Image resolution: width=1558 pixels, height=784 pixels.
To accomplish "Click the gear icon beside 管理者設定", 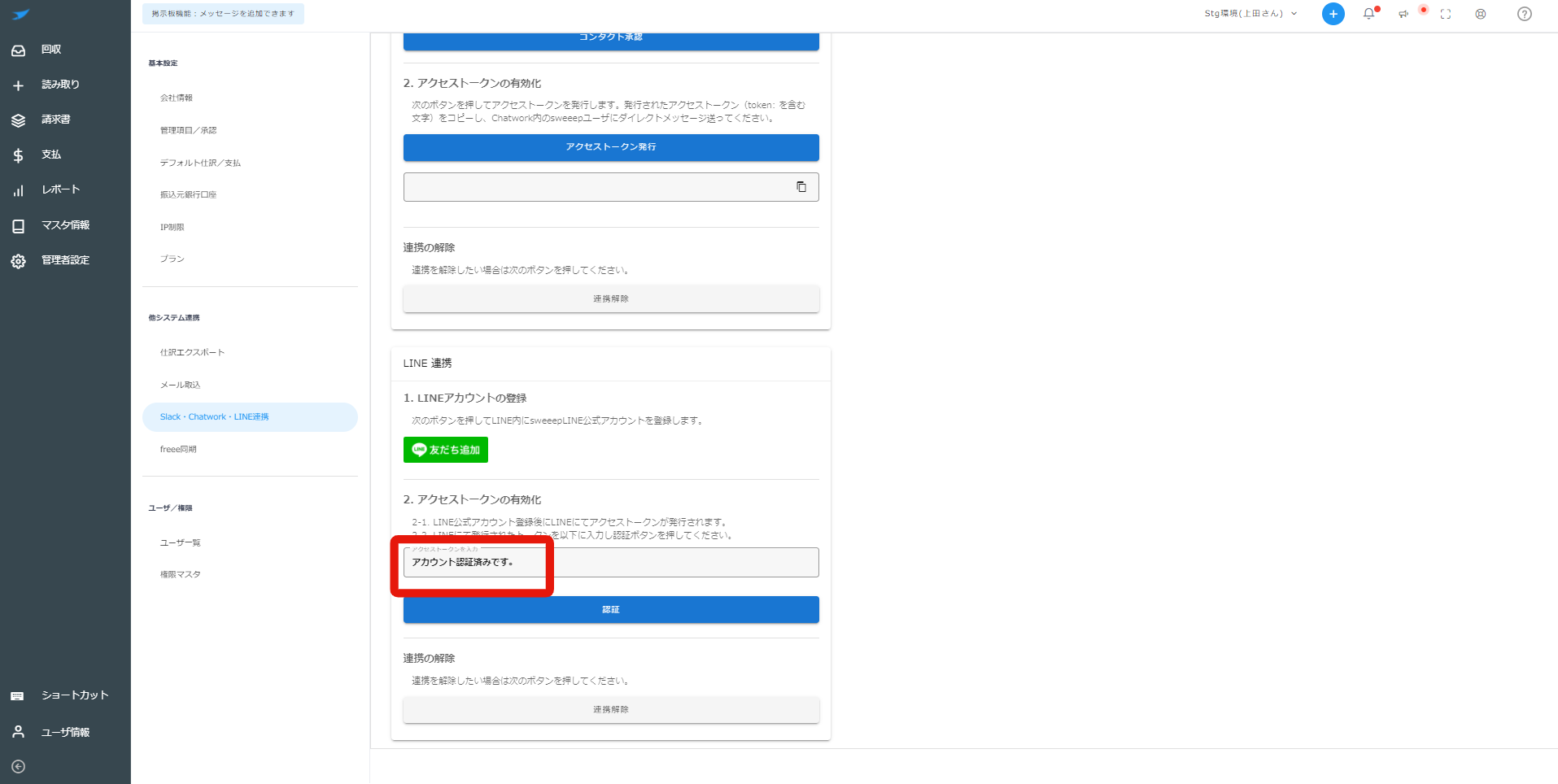I will point(18,261).
